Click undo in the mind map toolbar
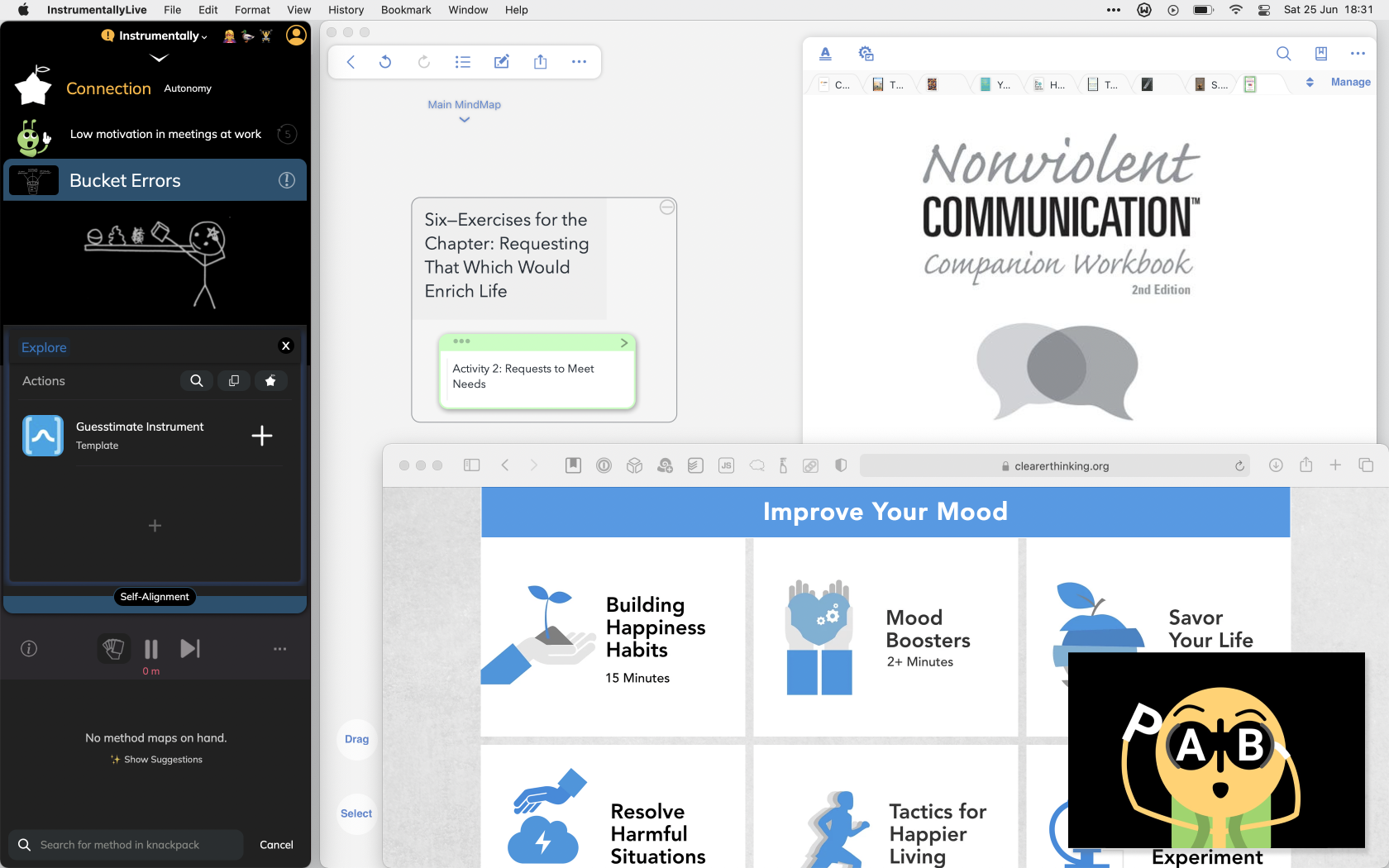The width and height of the screenshot is (1389, 868). (x=385, y=62)
